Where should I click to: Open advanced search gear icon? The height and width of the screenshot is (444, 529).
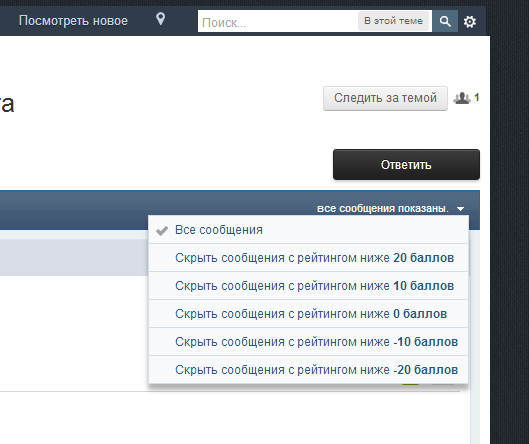pyautogui.click(x=470, y=22)
